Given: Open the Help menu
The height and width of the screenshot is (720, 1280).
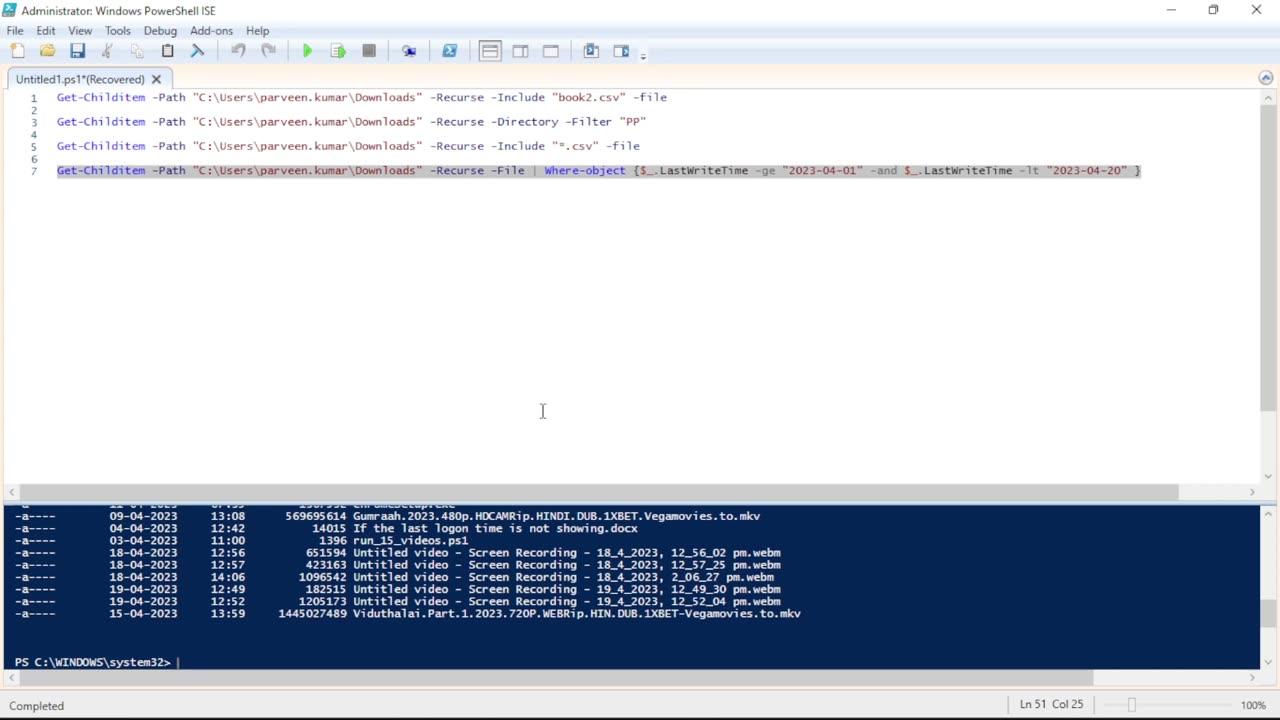Looking at the screenshot, I should click(x=257, y=31).
